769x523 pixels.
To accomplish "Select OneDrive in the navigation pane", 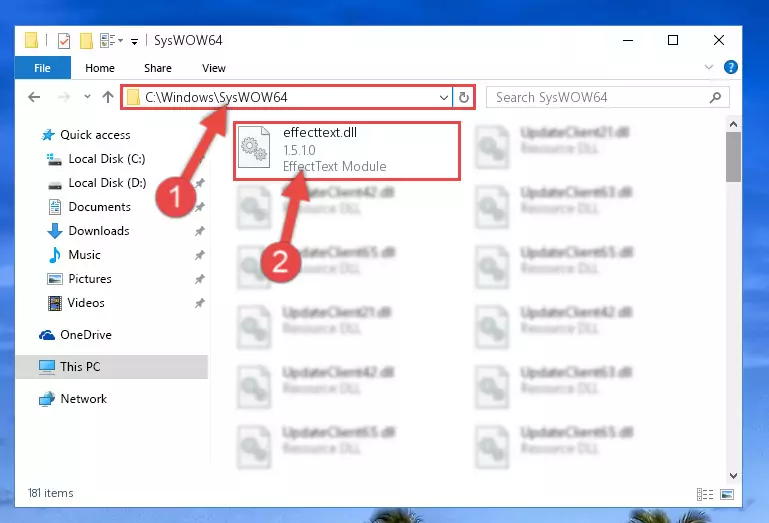I will (x=86, y=335).
